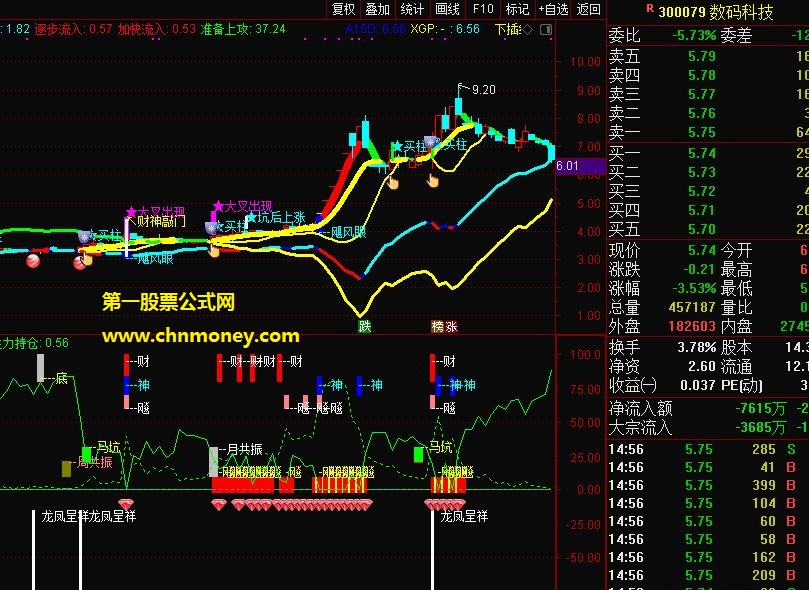
Task: Click the 飓风眼 label under 财神敲门
Action: [x=155, y=258]
